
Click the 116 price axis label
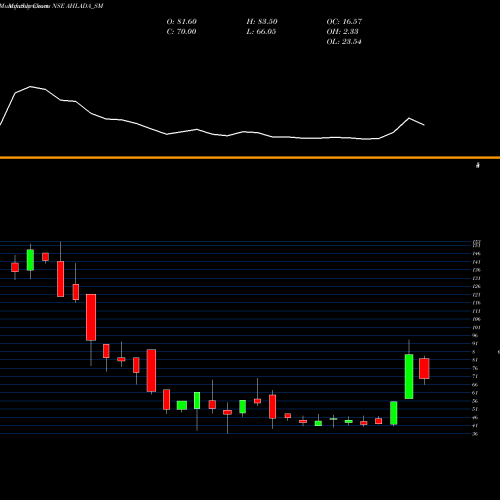pyautogui.click(x=476, y=303)
